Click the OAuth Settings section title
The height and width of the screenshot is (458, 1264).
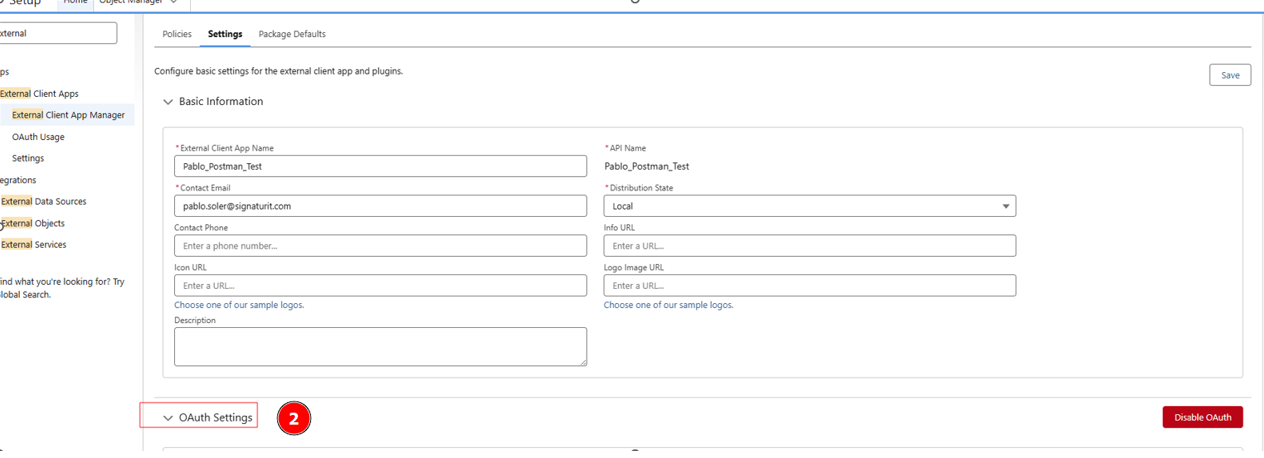(216, 418)
